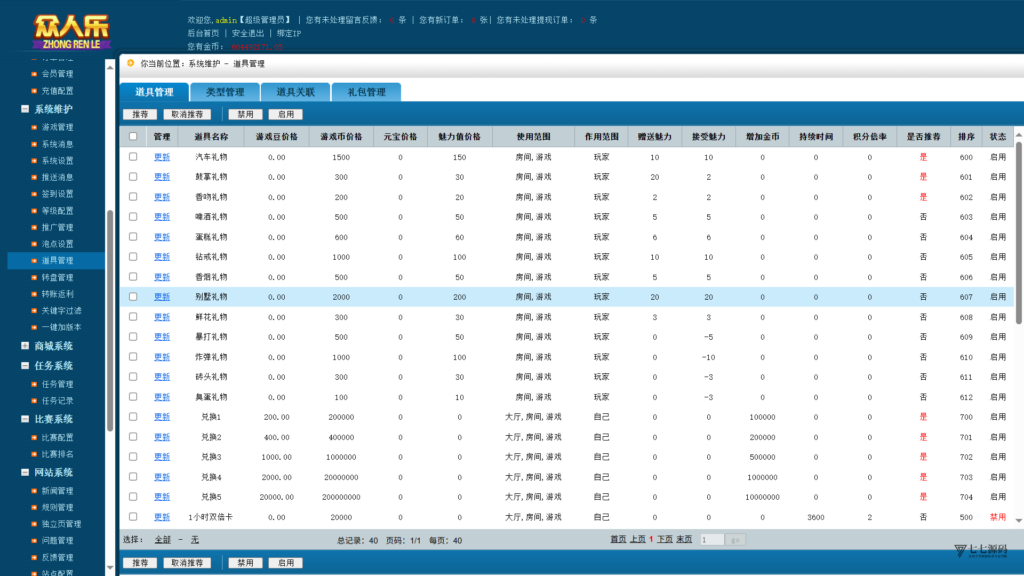Click the 绑定IP link
Viewport: 1024px width, 576px height.
point(289,33)
